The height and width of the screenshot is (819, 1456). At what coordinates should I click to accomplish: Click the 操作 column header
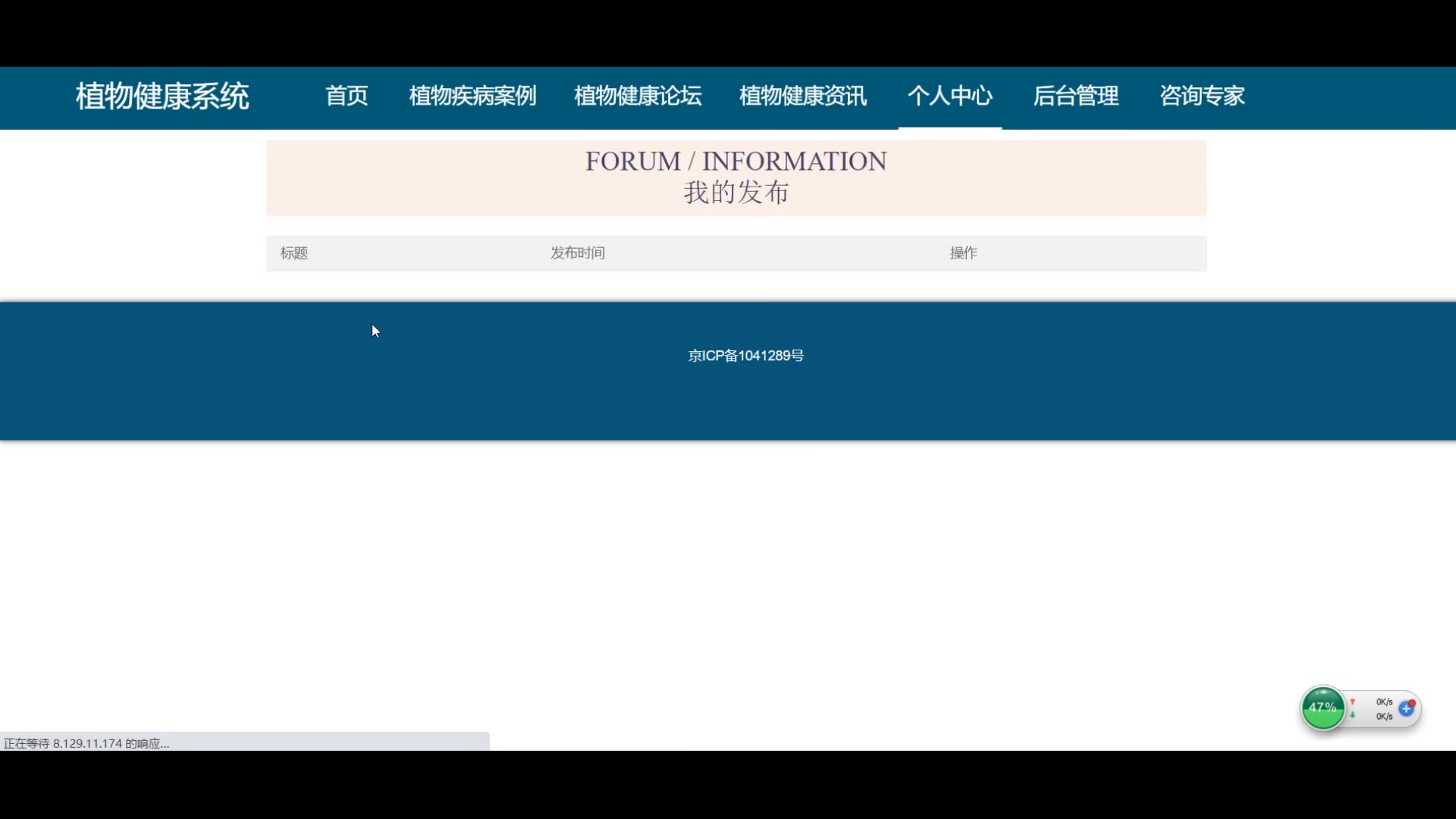coord(963,253)
